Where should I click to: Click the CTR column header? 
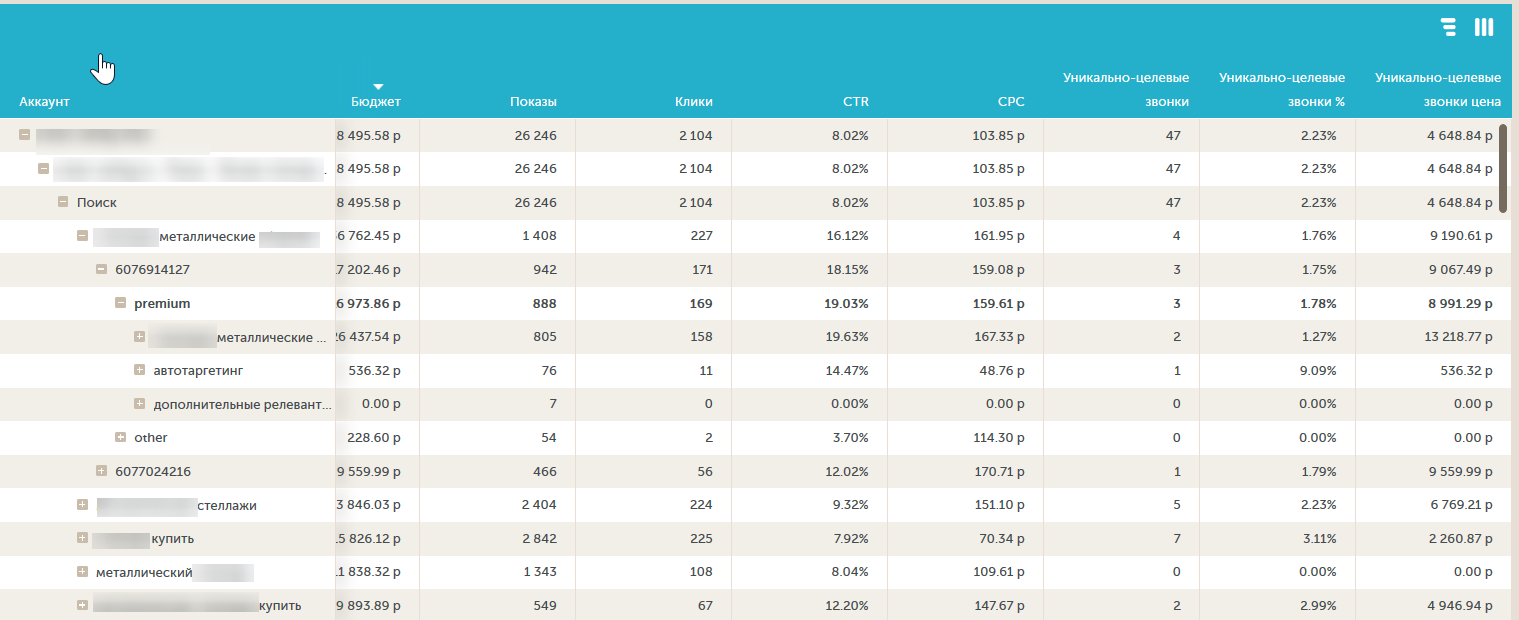point(855,102)
